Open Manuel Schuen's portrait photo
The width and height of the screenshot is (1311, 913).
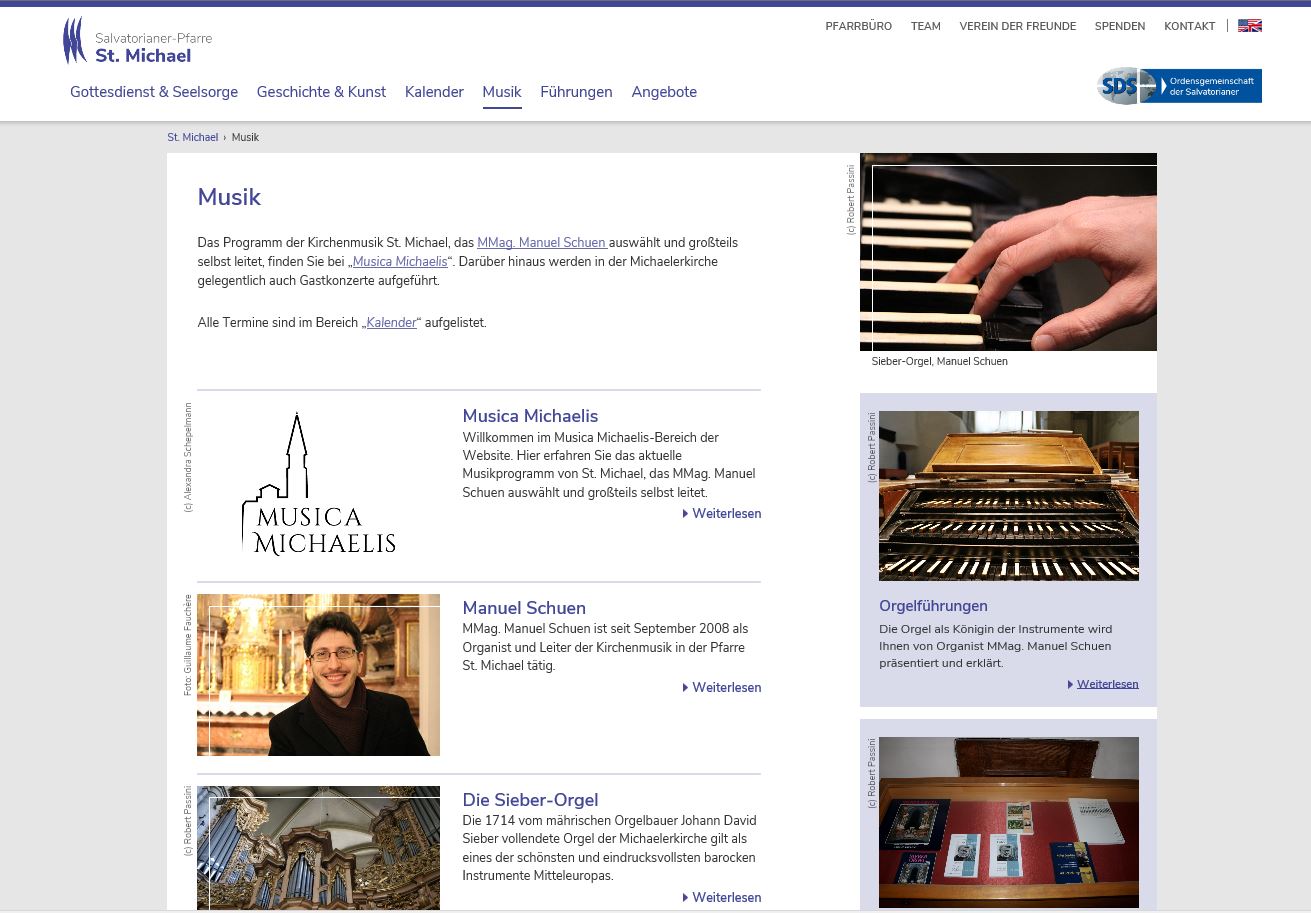[318, 675]
